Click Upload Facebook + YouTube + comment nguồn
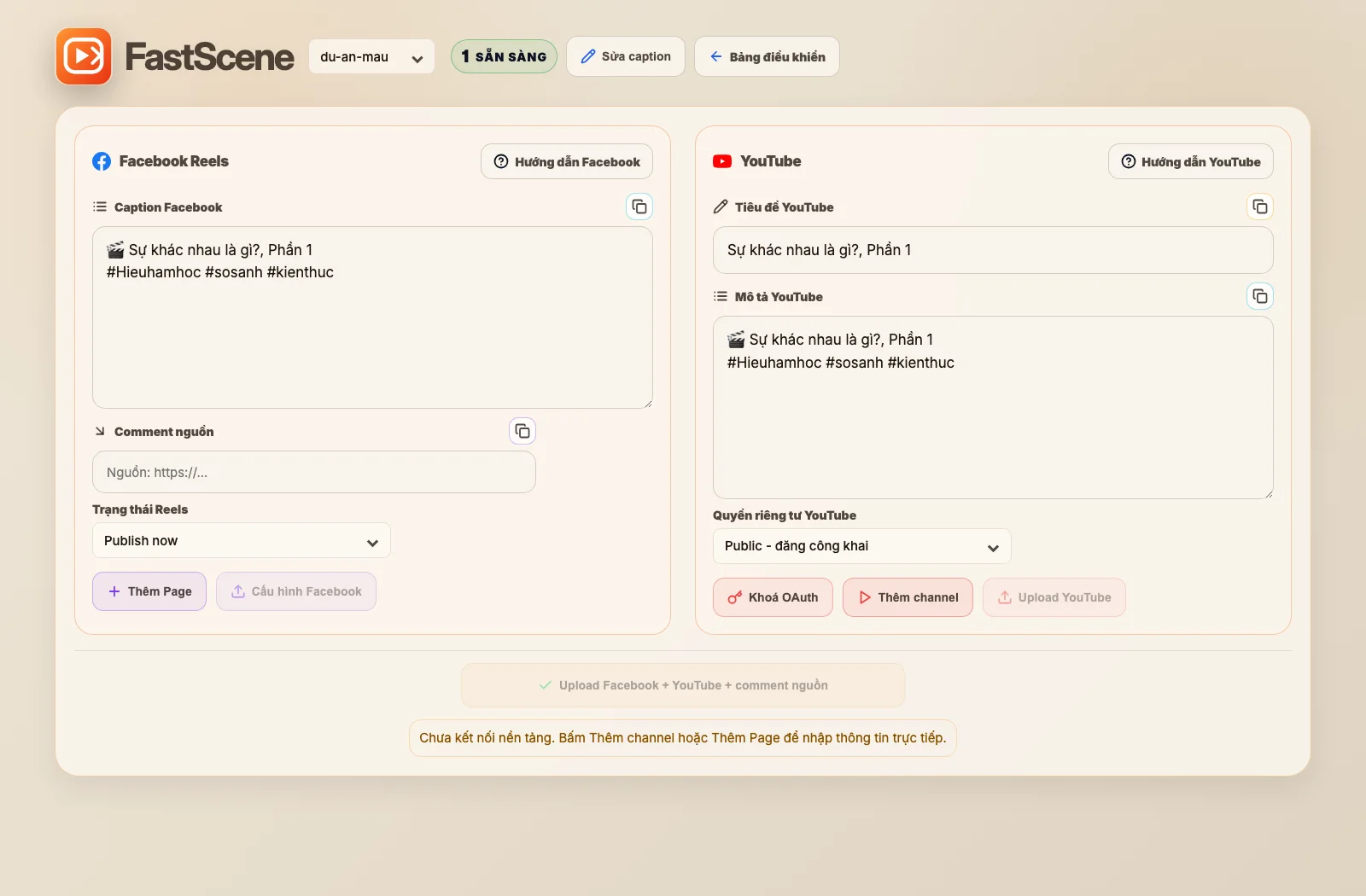 coord(683,685)
